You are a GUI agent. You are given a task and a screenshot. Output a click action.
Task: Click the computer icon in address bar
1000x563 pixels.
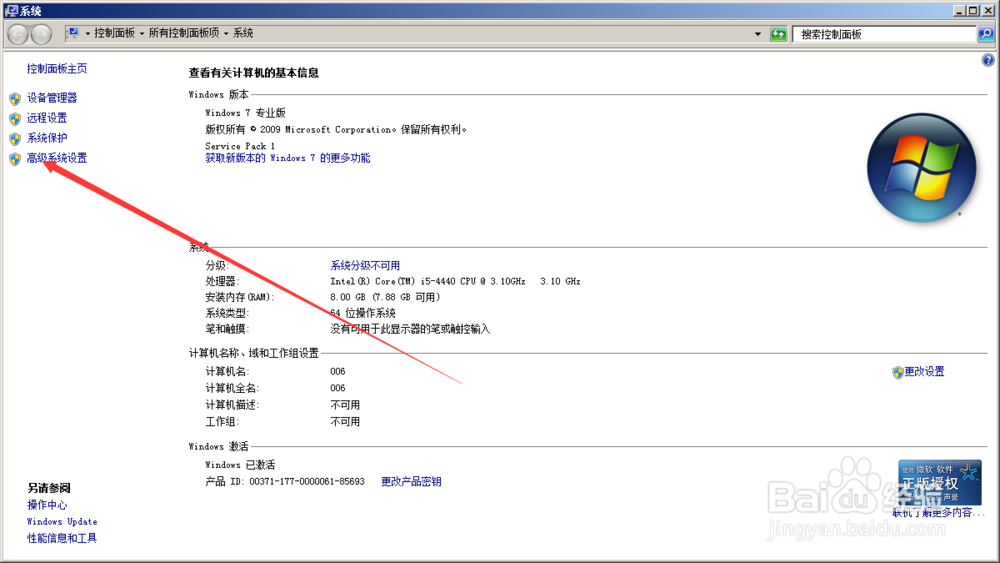(x=73, y=33)
